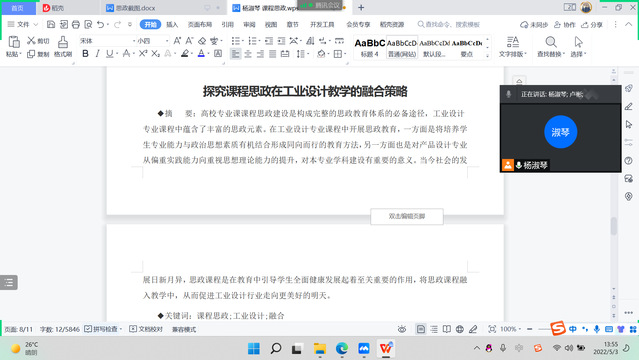This screenshot has width=639, height=360.
Task: Click the footer edit hint button
Action: [407, 216]
